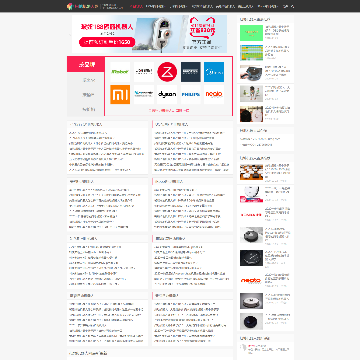
Task: Open the Ecovacs brand logo tile
Action: pyautogui.click(x=144, y=72)
